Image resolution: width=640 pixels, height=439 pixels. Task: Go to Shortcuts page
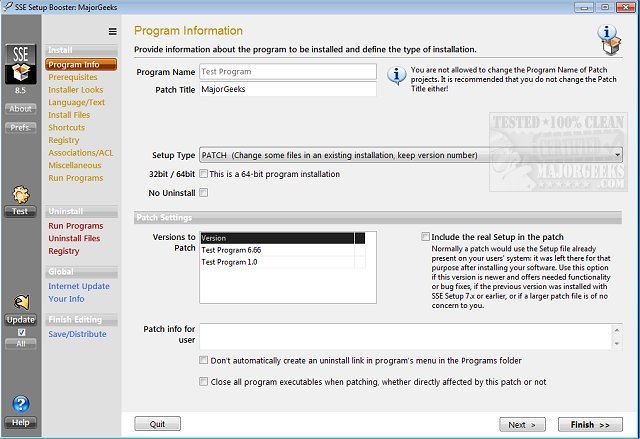click(67, 128)
